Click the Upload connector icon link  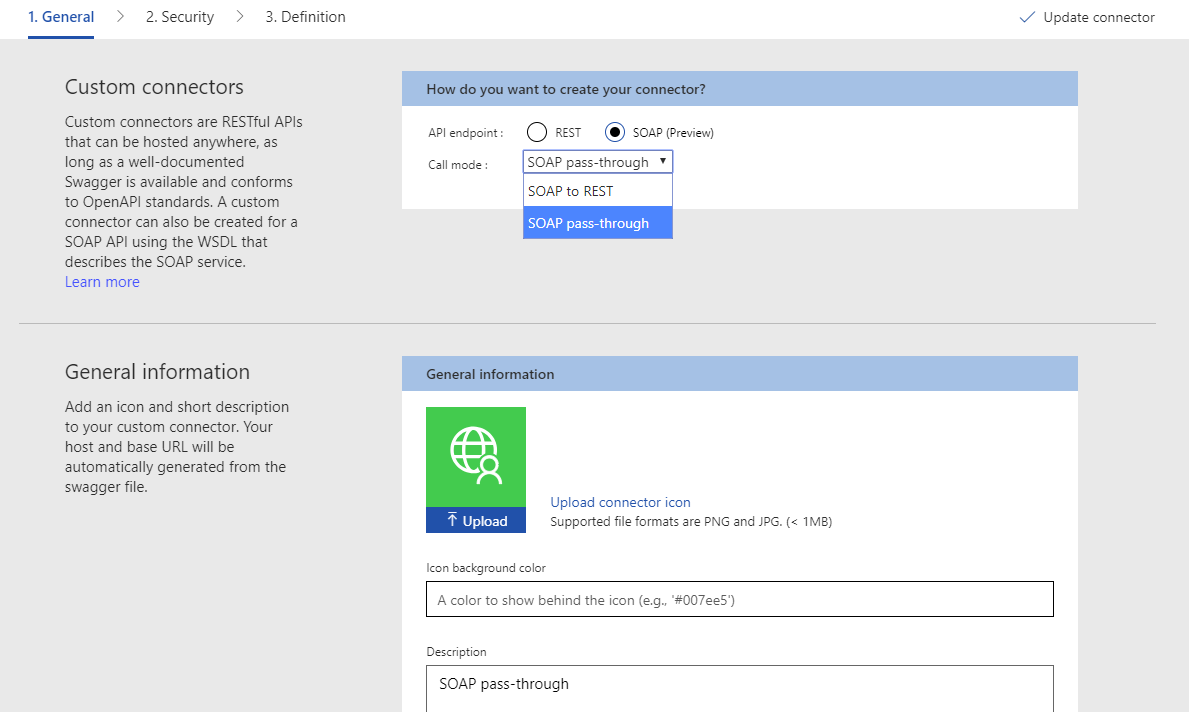pyautogui.click(x=620, y=502)
